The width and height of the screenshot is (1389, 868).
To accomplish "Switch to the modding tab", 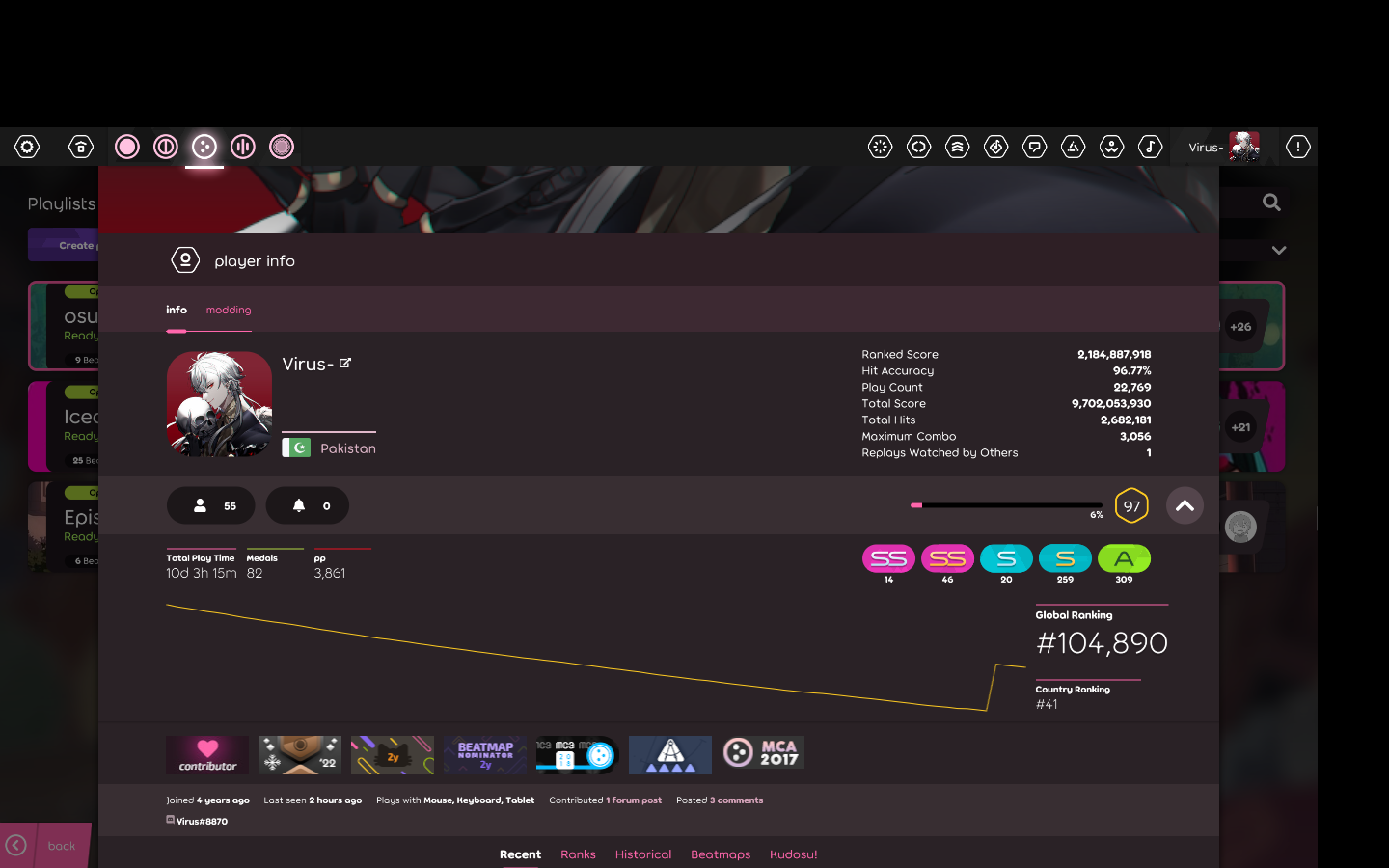I will pyautogui.click(x=228, y=310).
